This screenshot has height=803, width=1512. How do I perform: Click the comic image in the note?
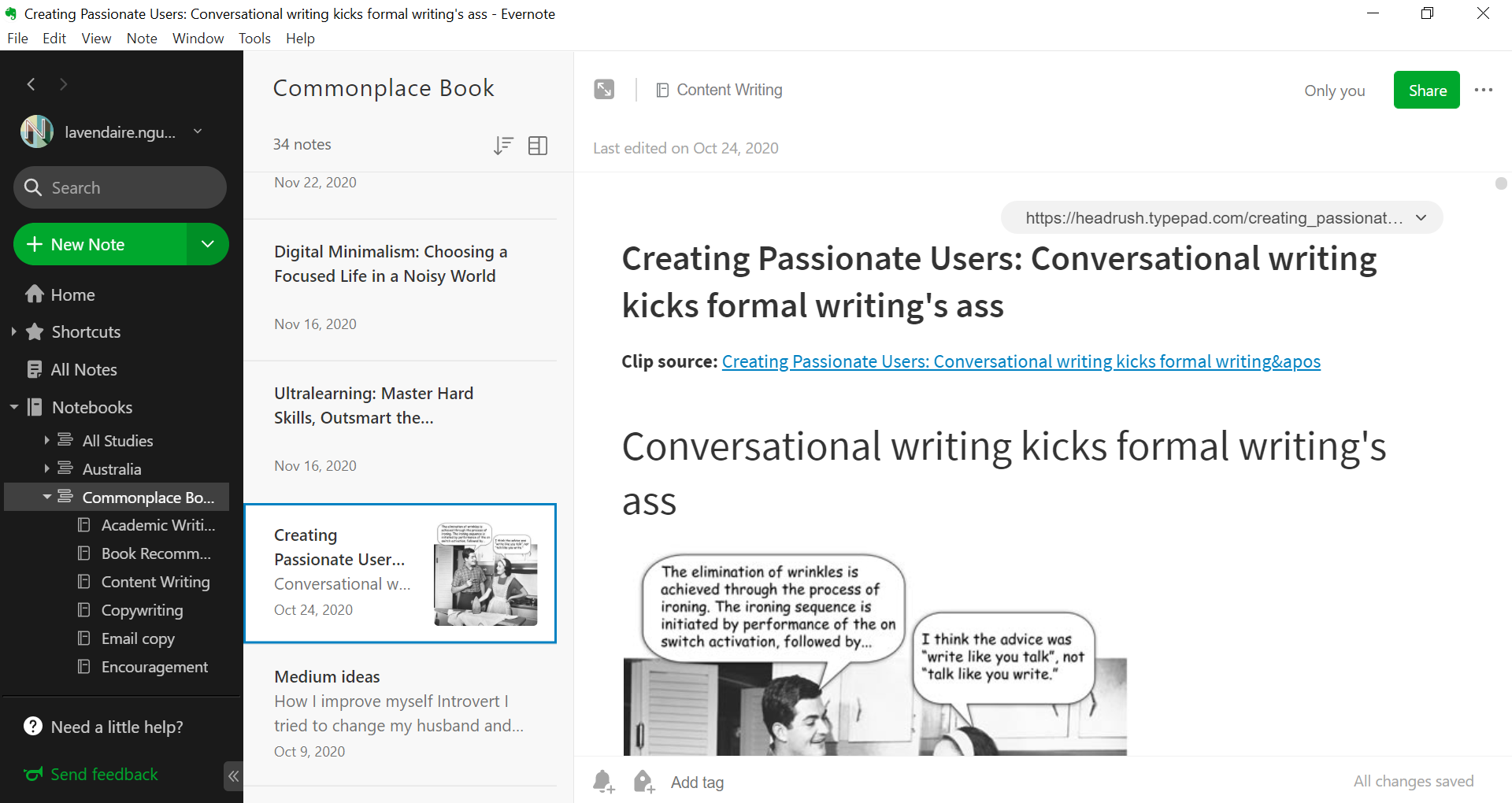875,653
